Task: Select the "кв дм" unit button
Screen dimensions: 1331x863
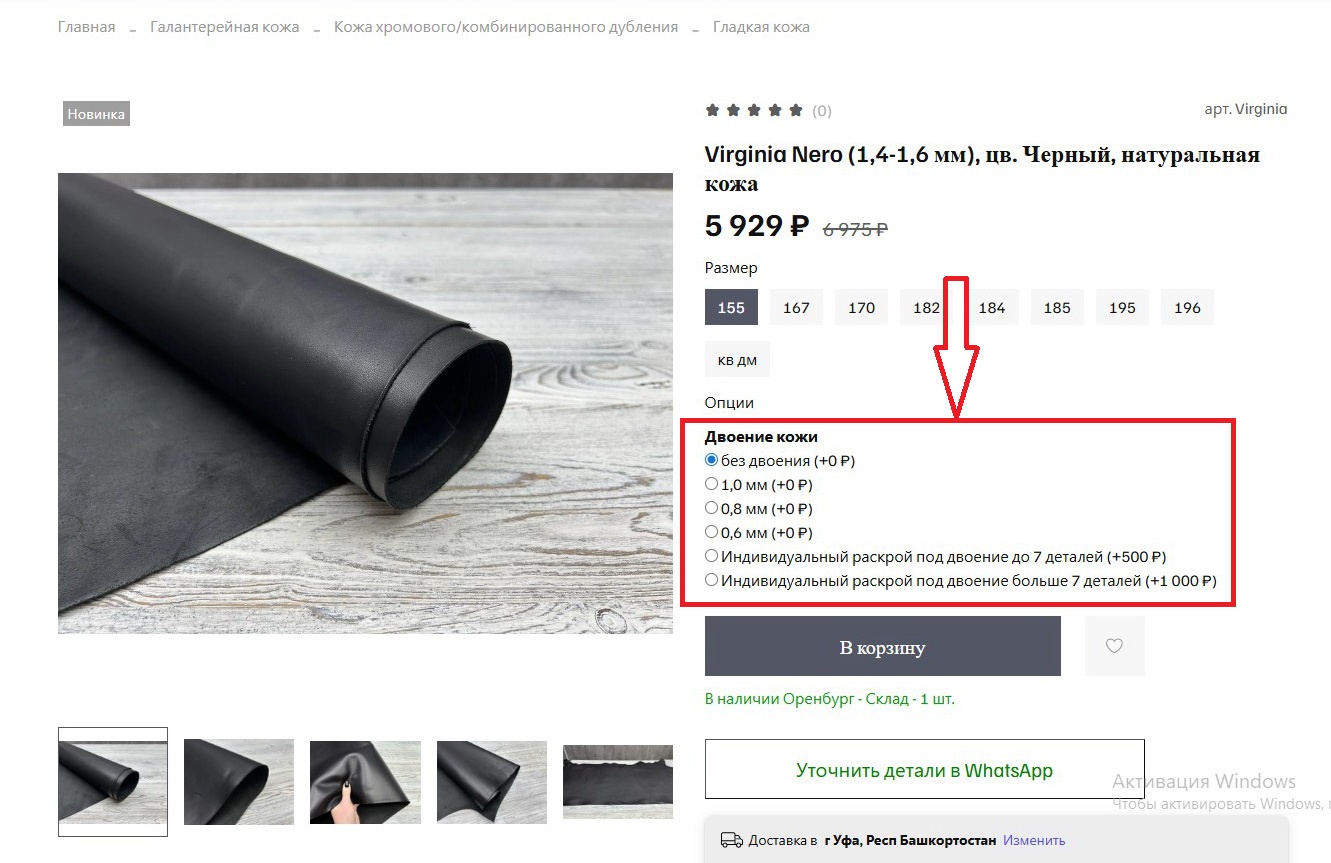Action: click(x=737, y=360)
